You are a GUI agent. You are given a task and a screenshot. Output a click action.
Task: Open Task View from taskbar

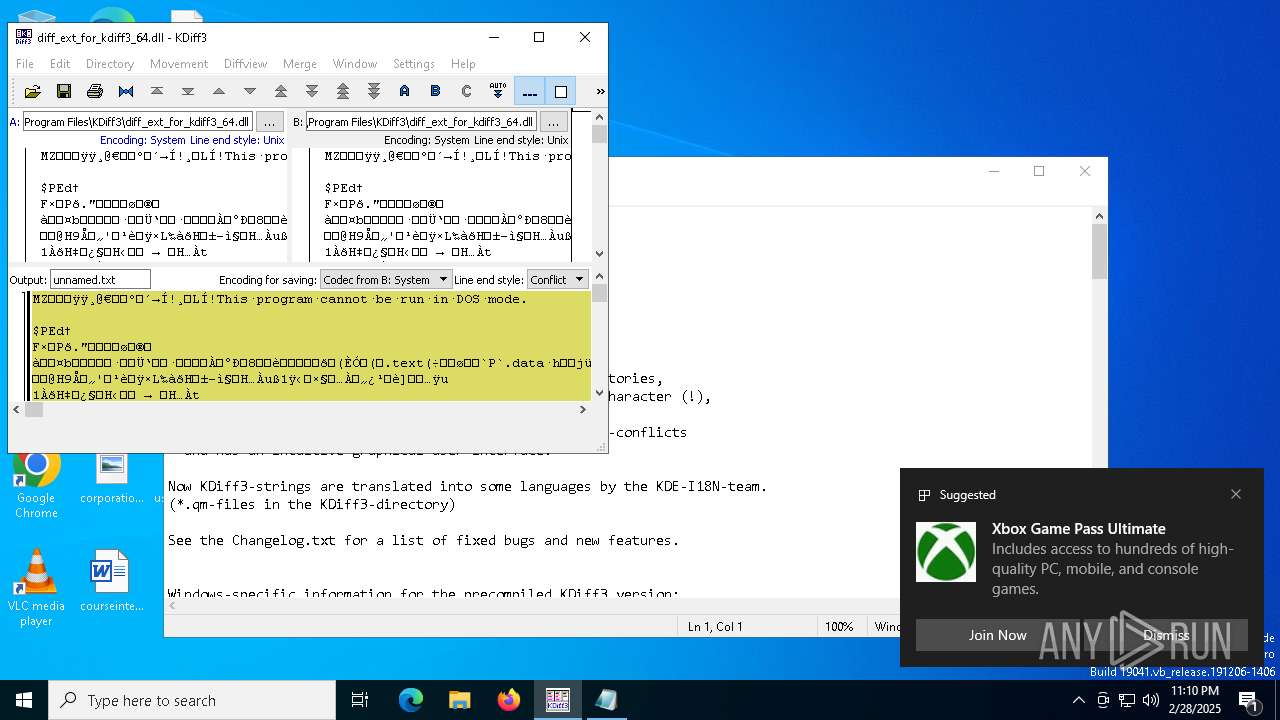[x=360, y=700]
